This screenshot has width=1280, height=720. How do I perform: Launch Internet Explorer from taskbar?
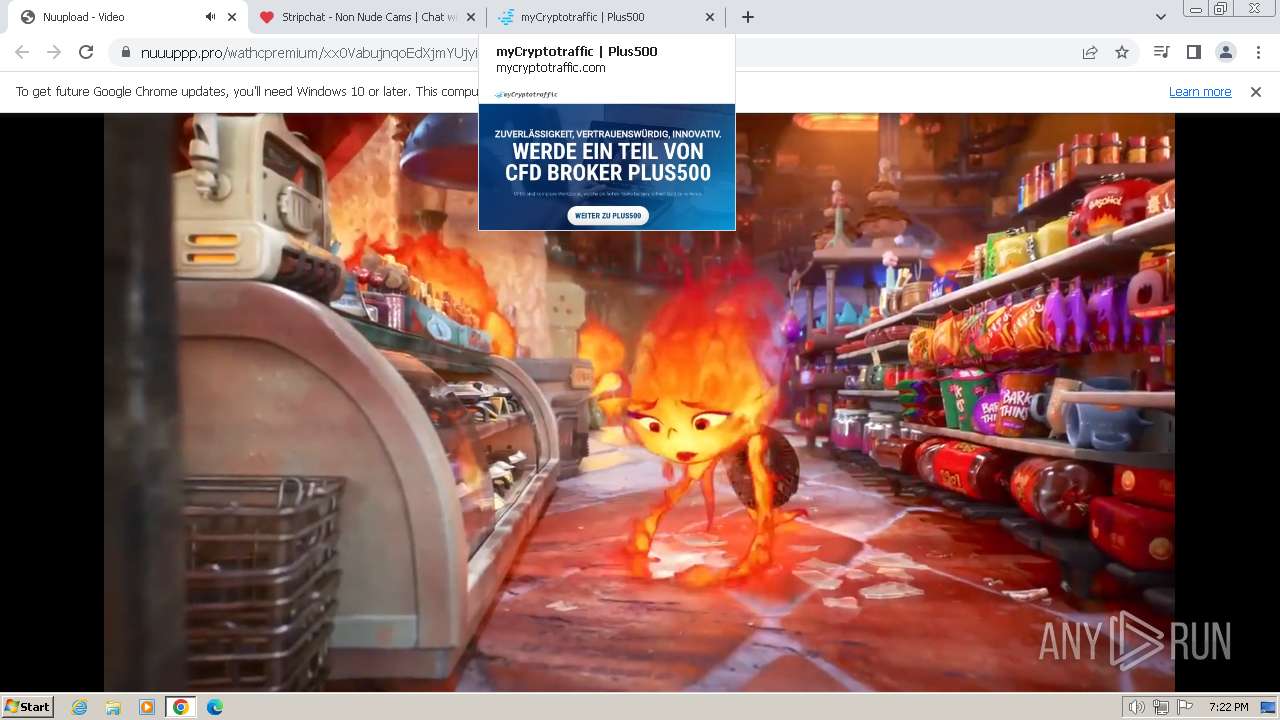pyautogui.click(x=79, y=707)
